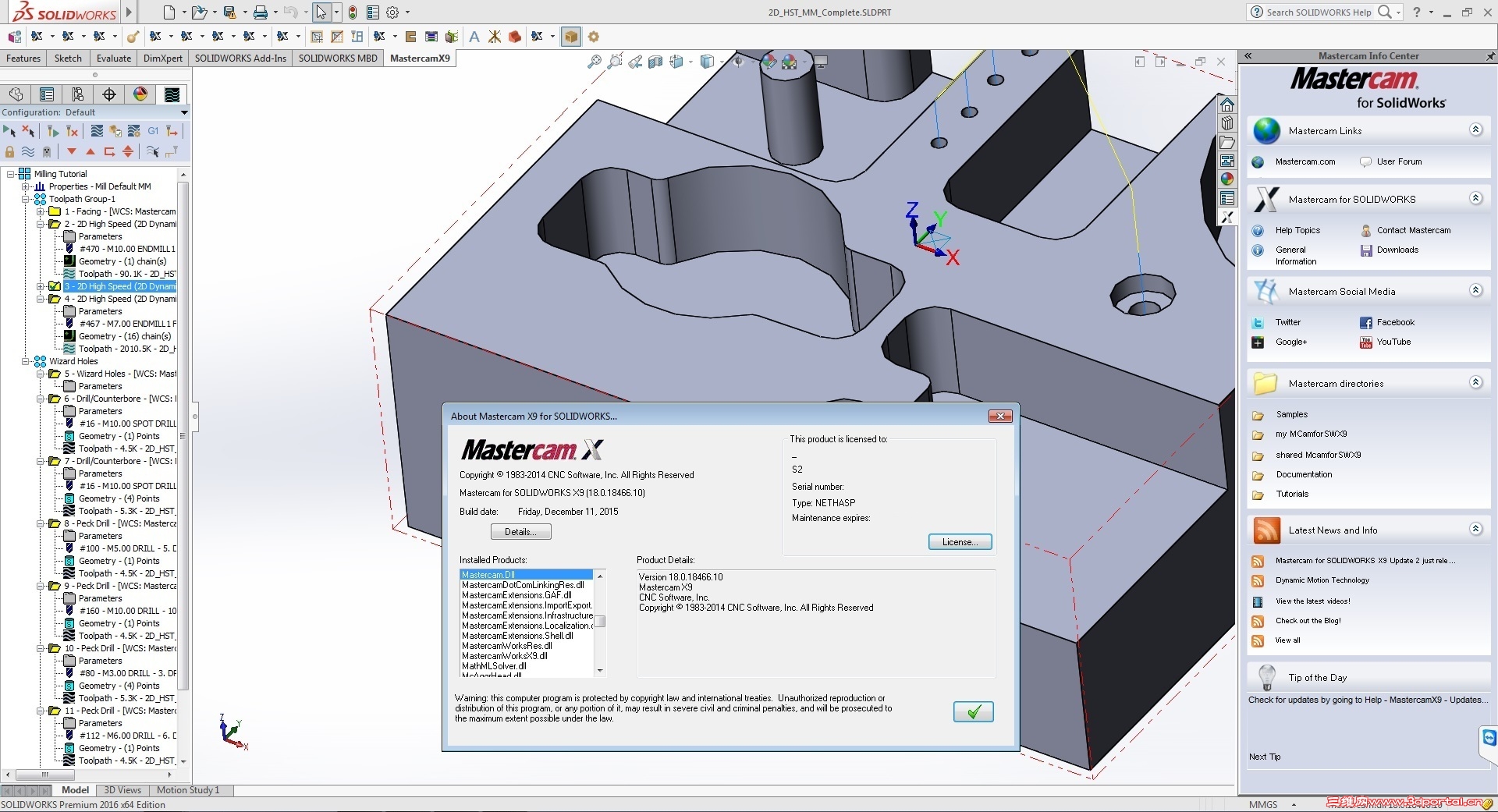1498x812 pixels.
Task: Click the Zoom to Fit icon
Action: (x=595, y=62)
